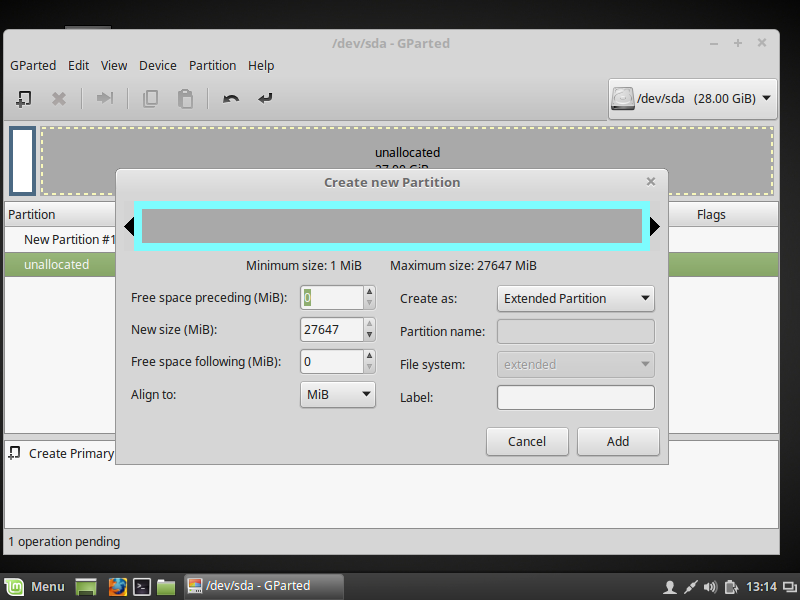Focus the Free space preceding field
Viewport: 800px width, 600px height.
pos(332,298)
